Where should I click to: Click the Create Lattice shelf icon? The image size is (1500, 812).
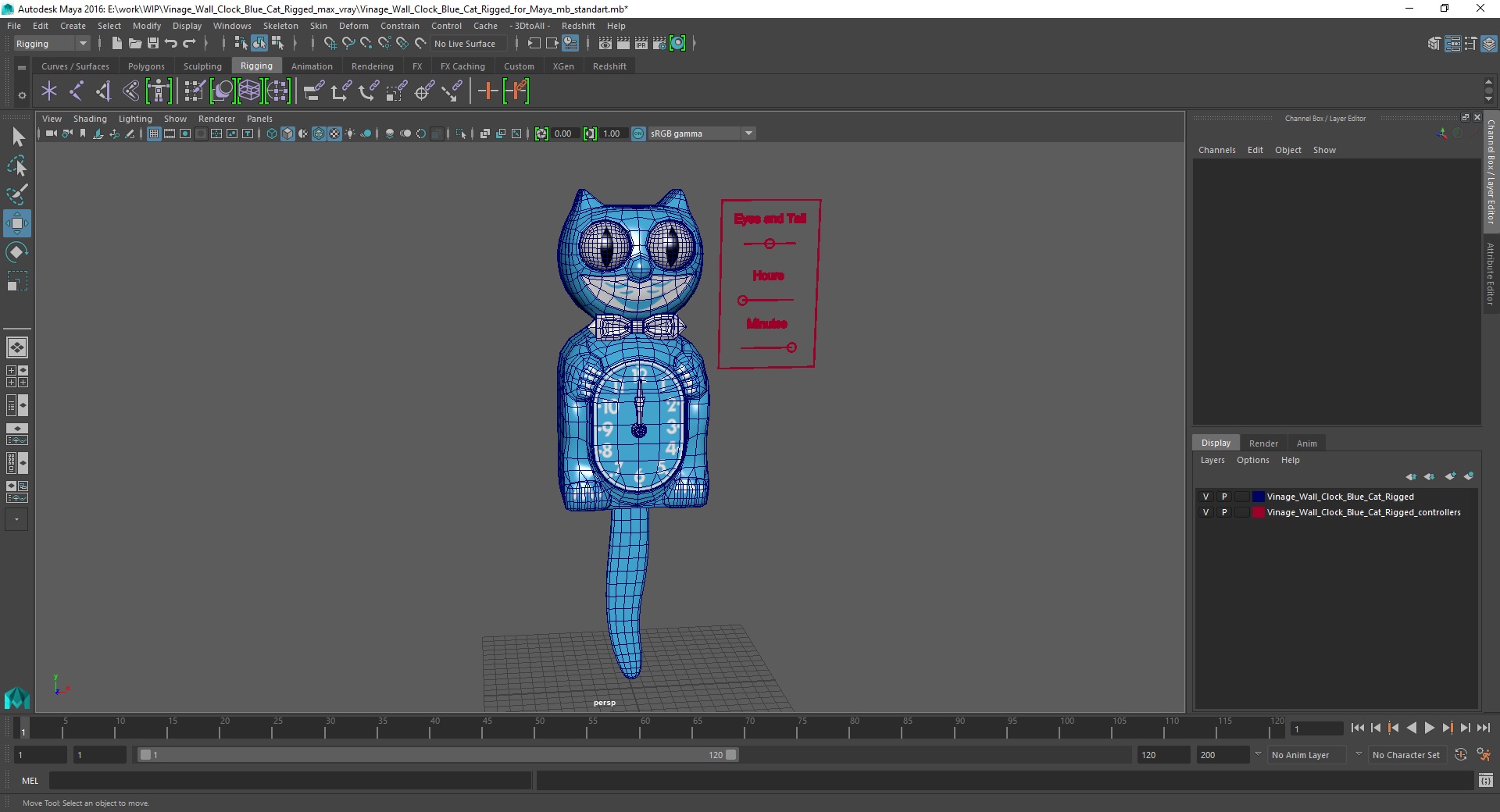coord(249,91)
